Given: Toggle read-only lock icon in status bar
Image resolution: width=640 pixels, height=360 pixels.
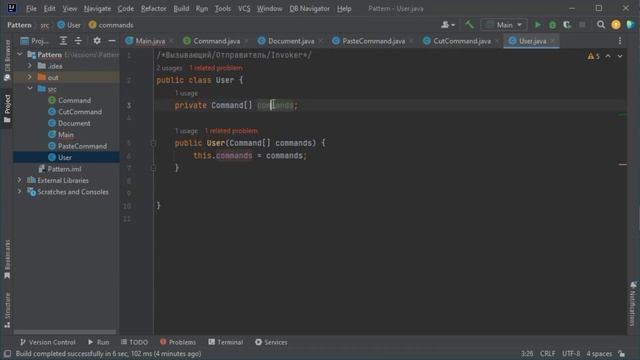Looking at the screenshot, I should pos(621,353).
